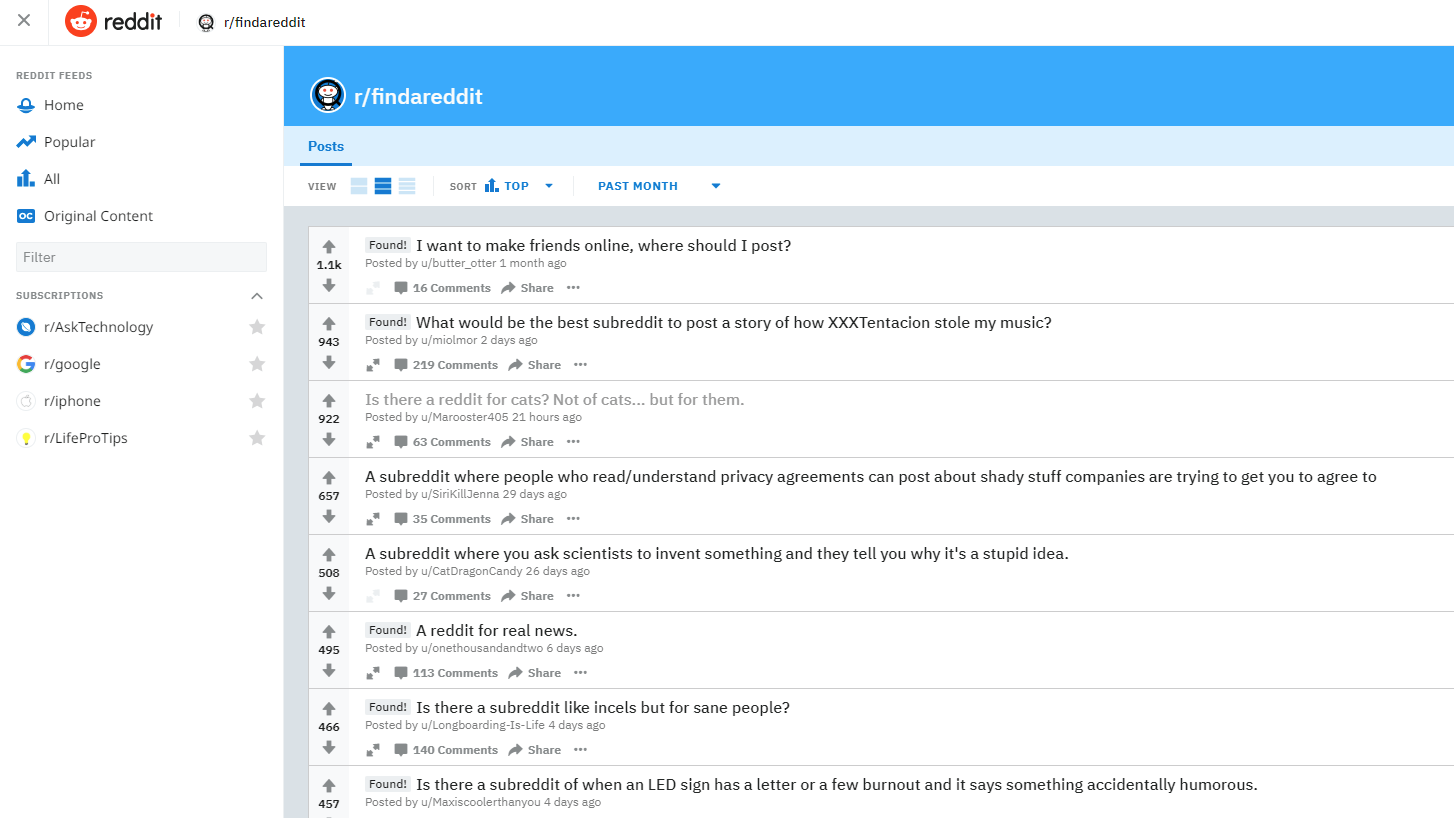The width and height of the screenshot is (1454, 818).
Task: Open the reddit logo home link
Action: [x=113, y=21]
